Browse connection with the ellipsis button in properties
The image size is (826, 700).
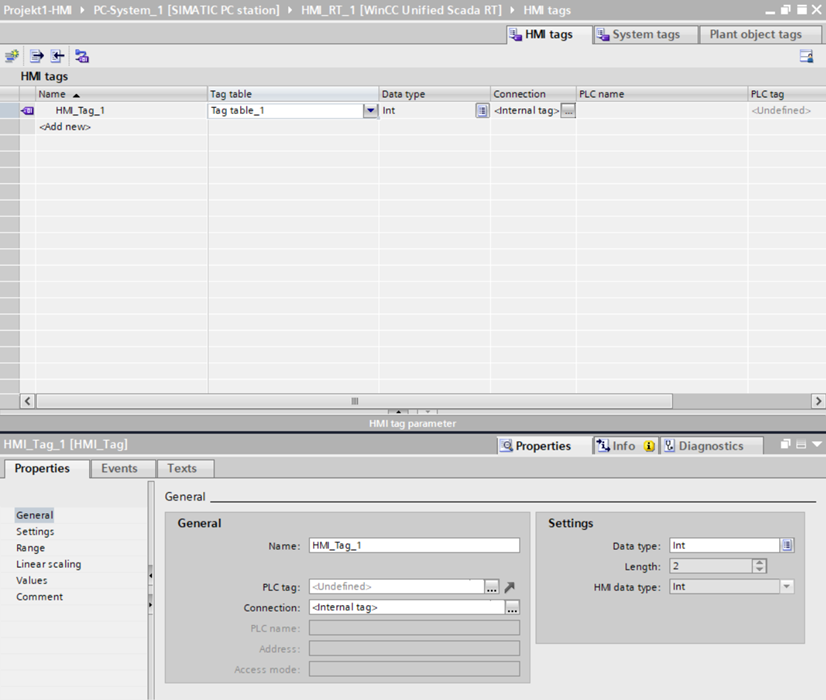512,608
